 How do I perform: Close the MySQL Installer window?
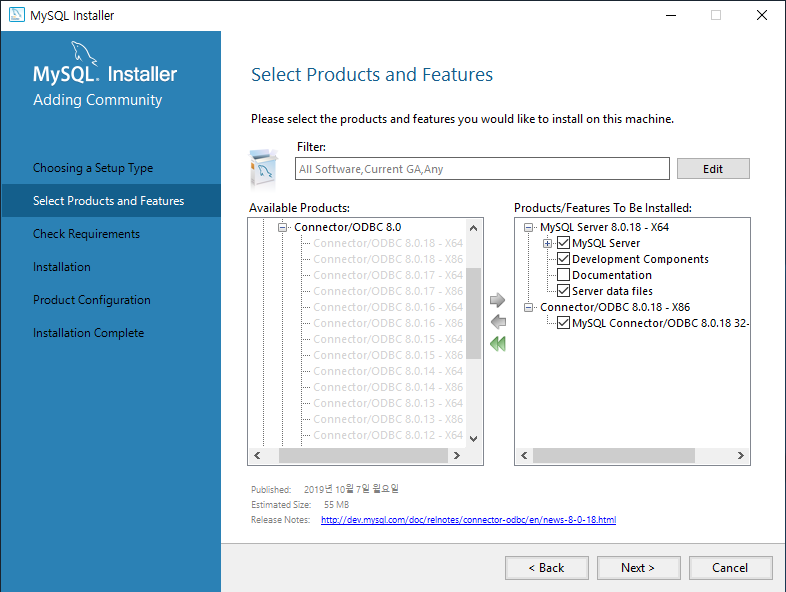click(762, 16)
